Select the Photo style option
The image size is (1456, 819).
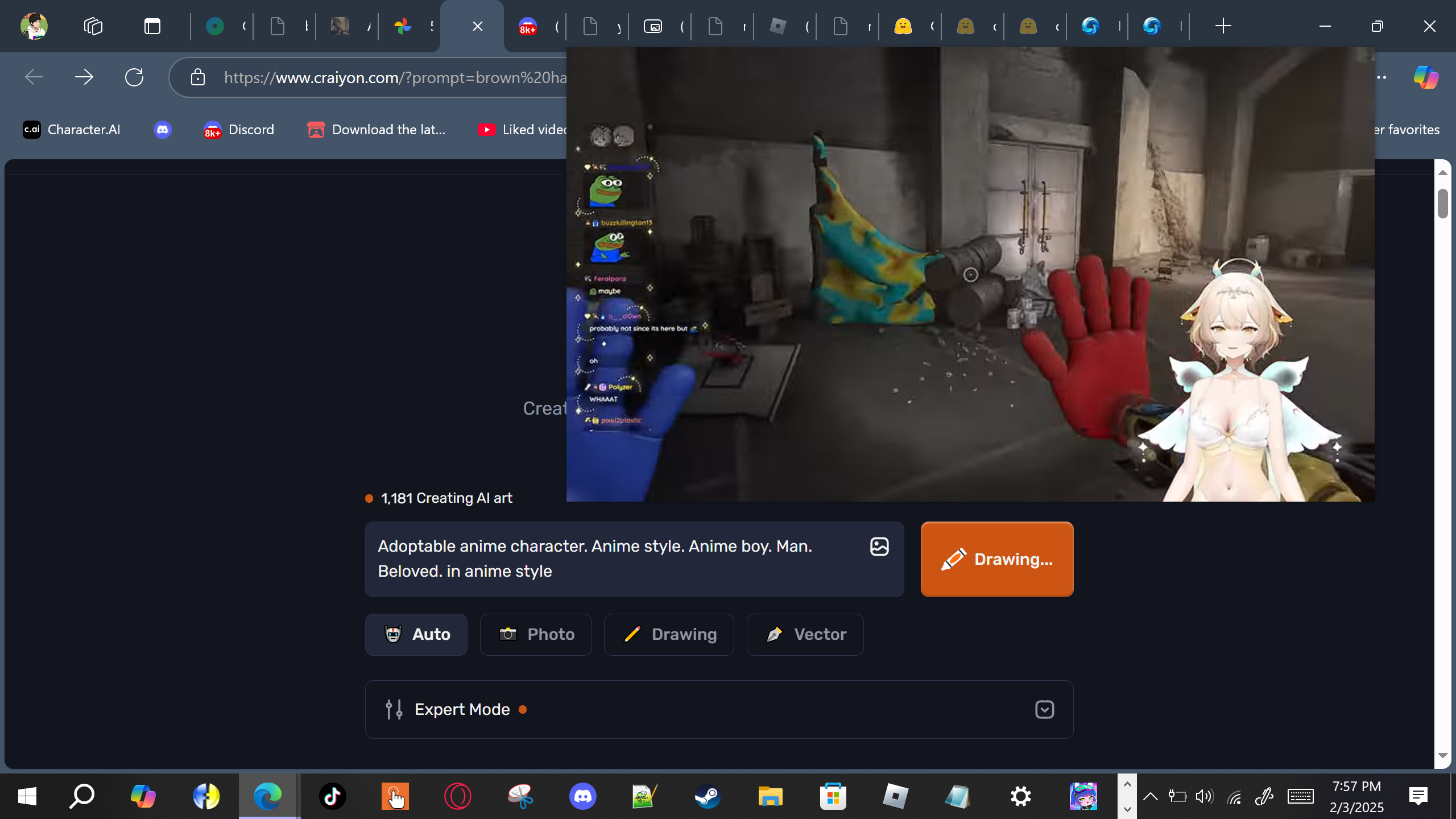[x=536, y=635]
